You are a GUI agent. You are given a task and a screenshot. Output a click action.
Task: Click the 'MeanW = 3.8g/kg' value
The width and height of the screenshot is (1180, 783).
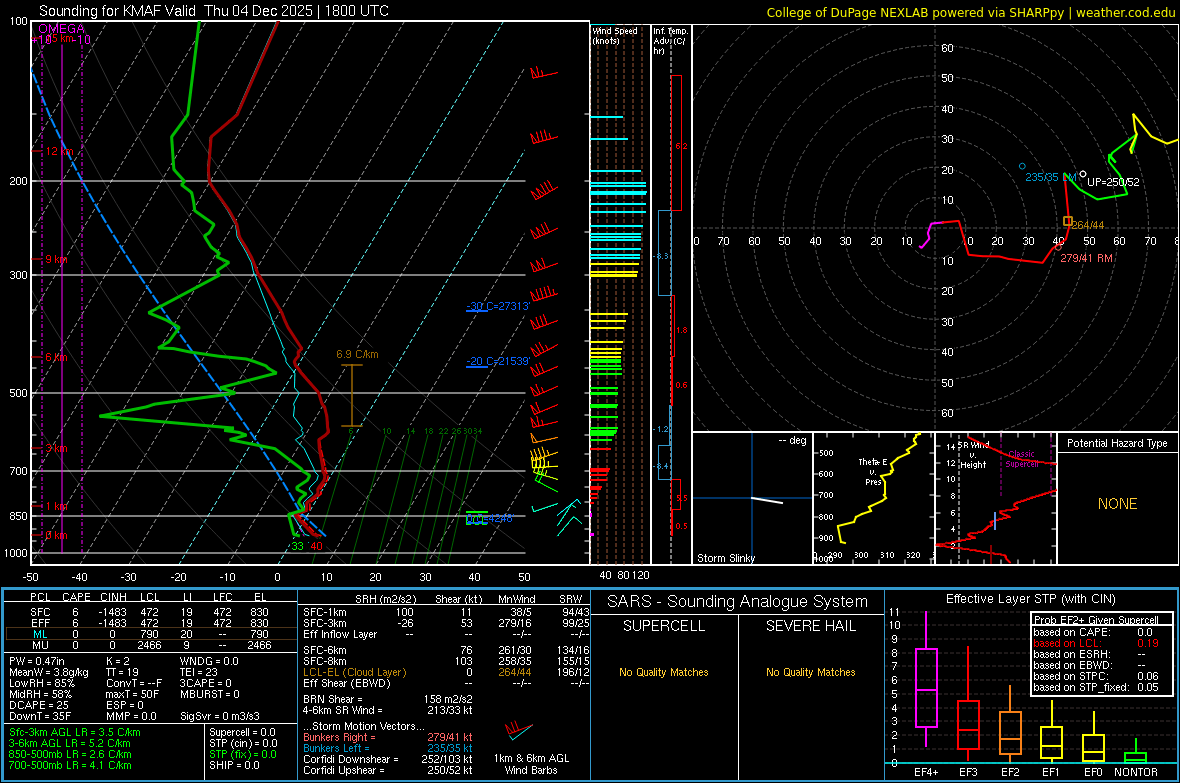pos(48,672)
